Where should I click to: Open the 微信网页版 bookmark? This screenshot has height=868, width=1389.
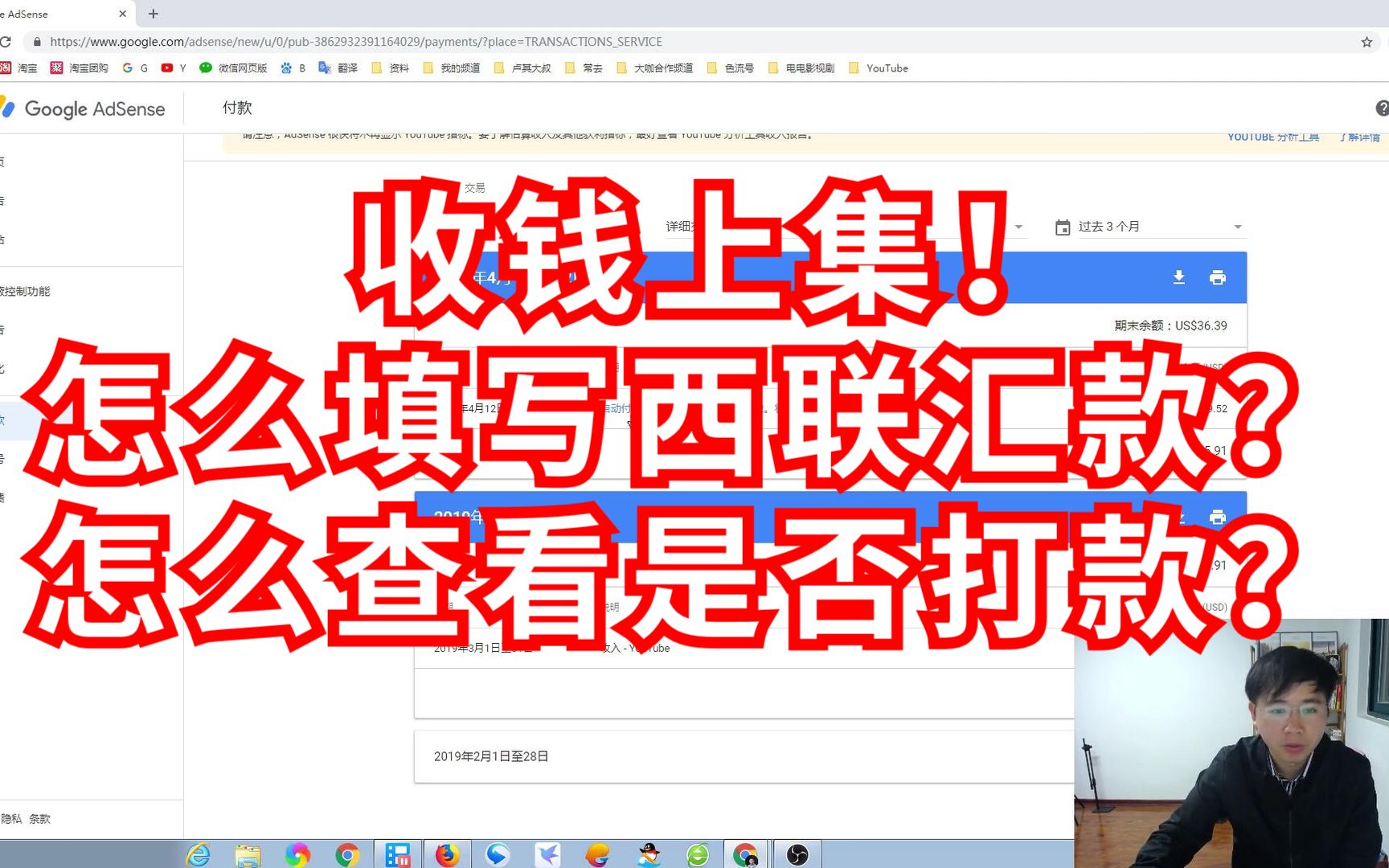click(233, 68)
